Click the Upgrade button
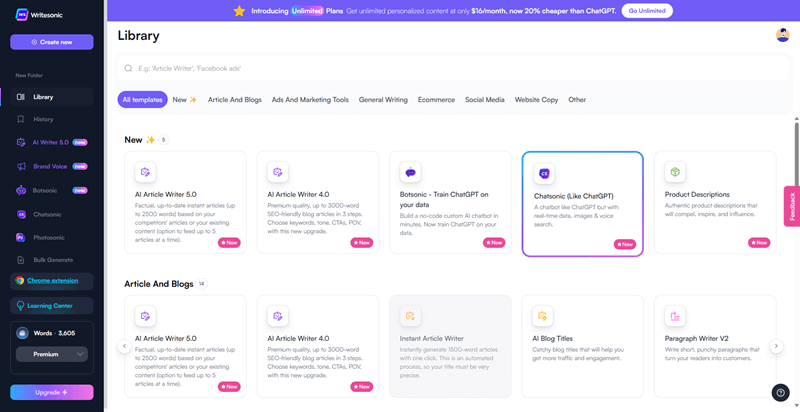The width and height of the screenshot is (800, 412). click(x=52, y=393)
